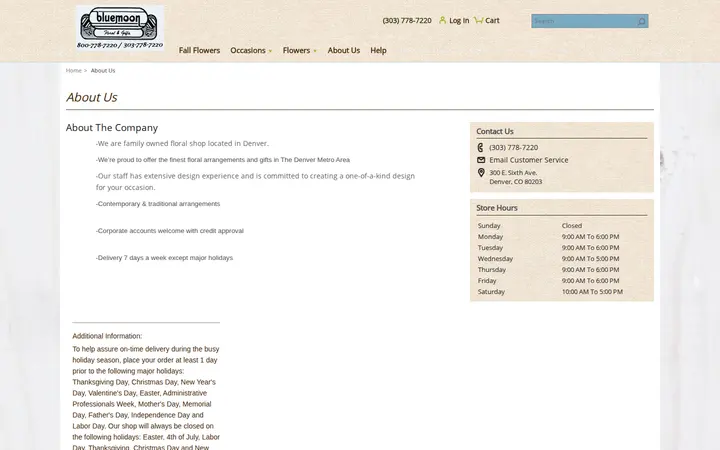This screenshot has height=450, width=720.
Task: Click Email Customer Service link
Action: (529, 160)
